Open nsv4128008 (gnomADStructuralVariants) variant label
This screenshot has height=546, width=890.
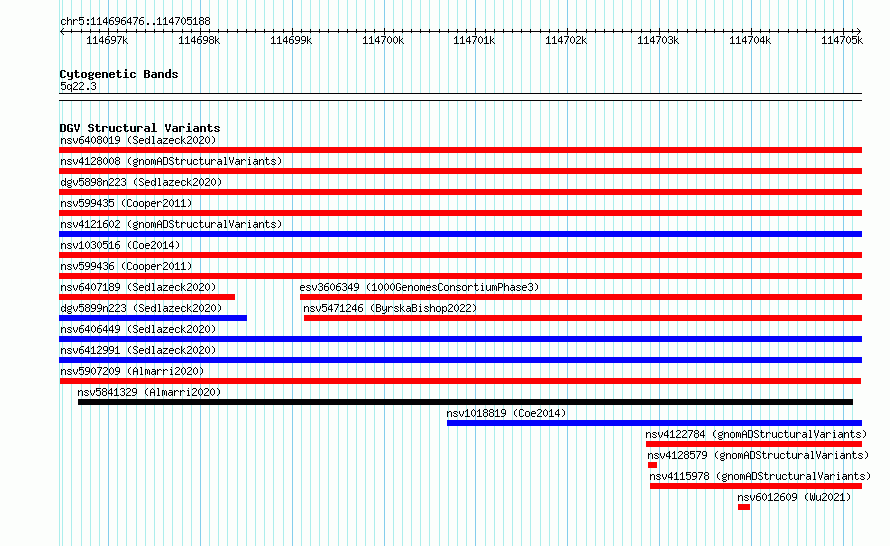pos(171,161)
